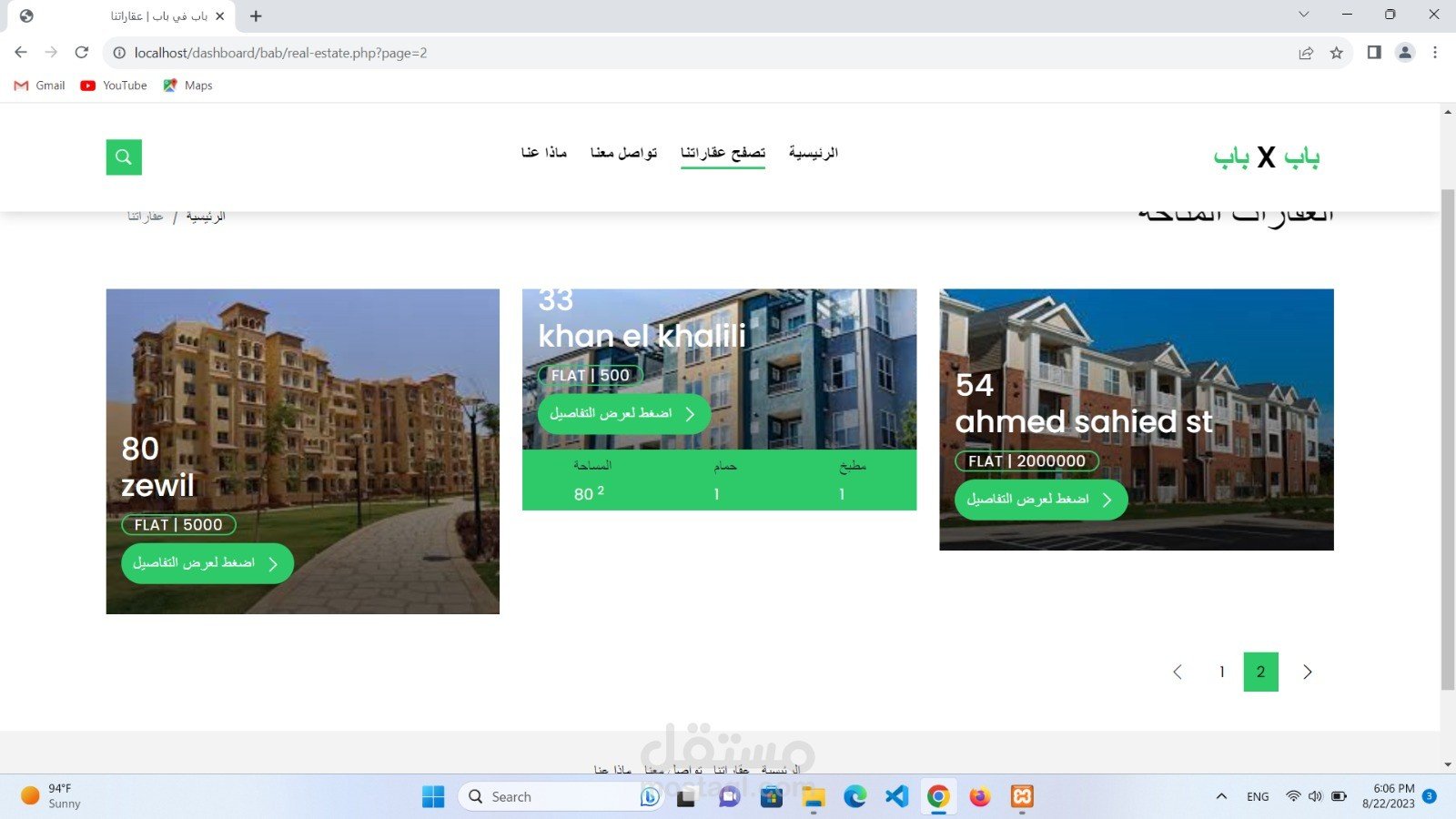This screenshot has height=819, width=1456.
Task: Open the YouTube bookmark
Action: coord(114,86)
